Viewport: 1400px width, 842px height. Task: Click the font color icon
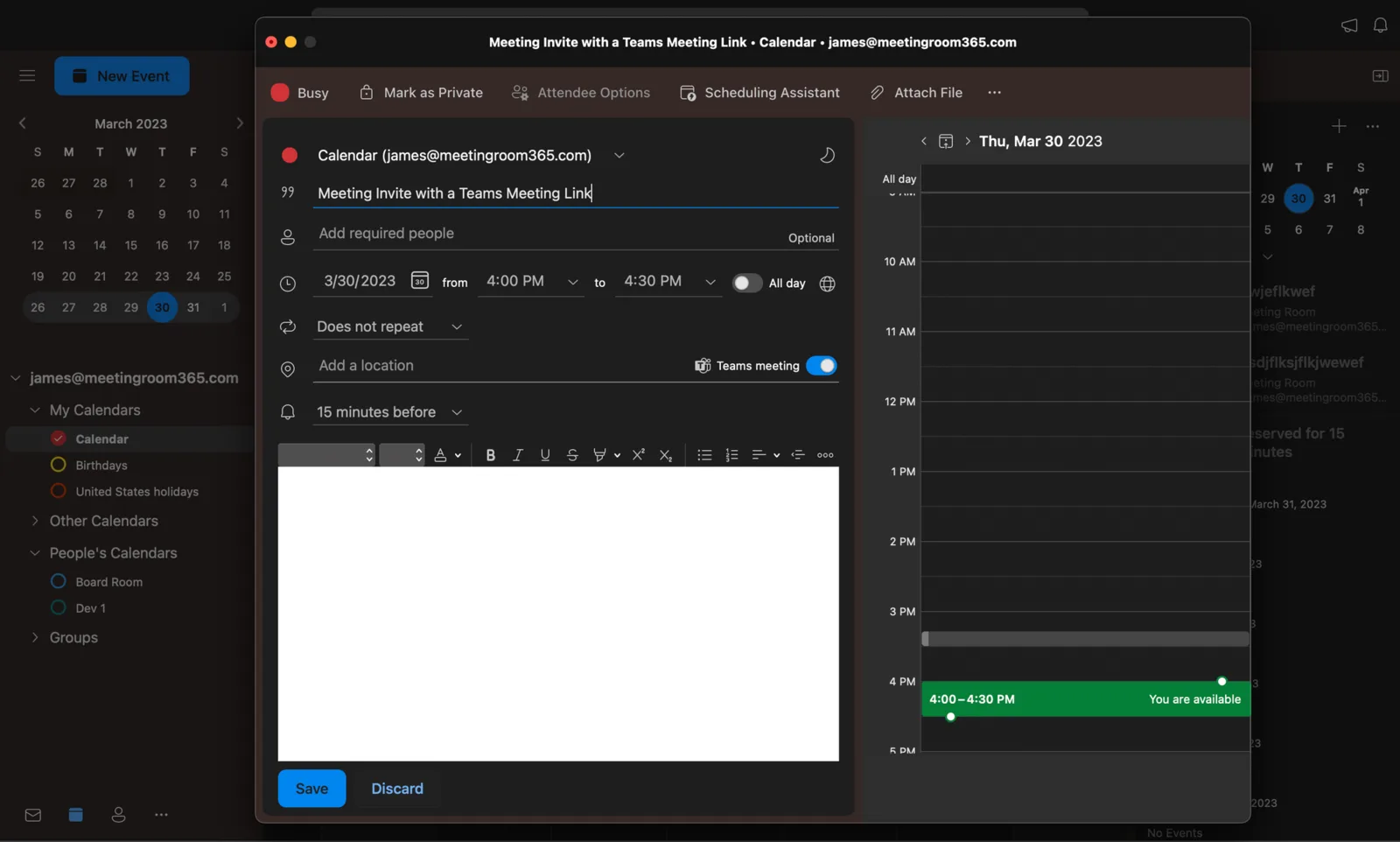tap(440, 455)
